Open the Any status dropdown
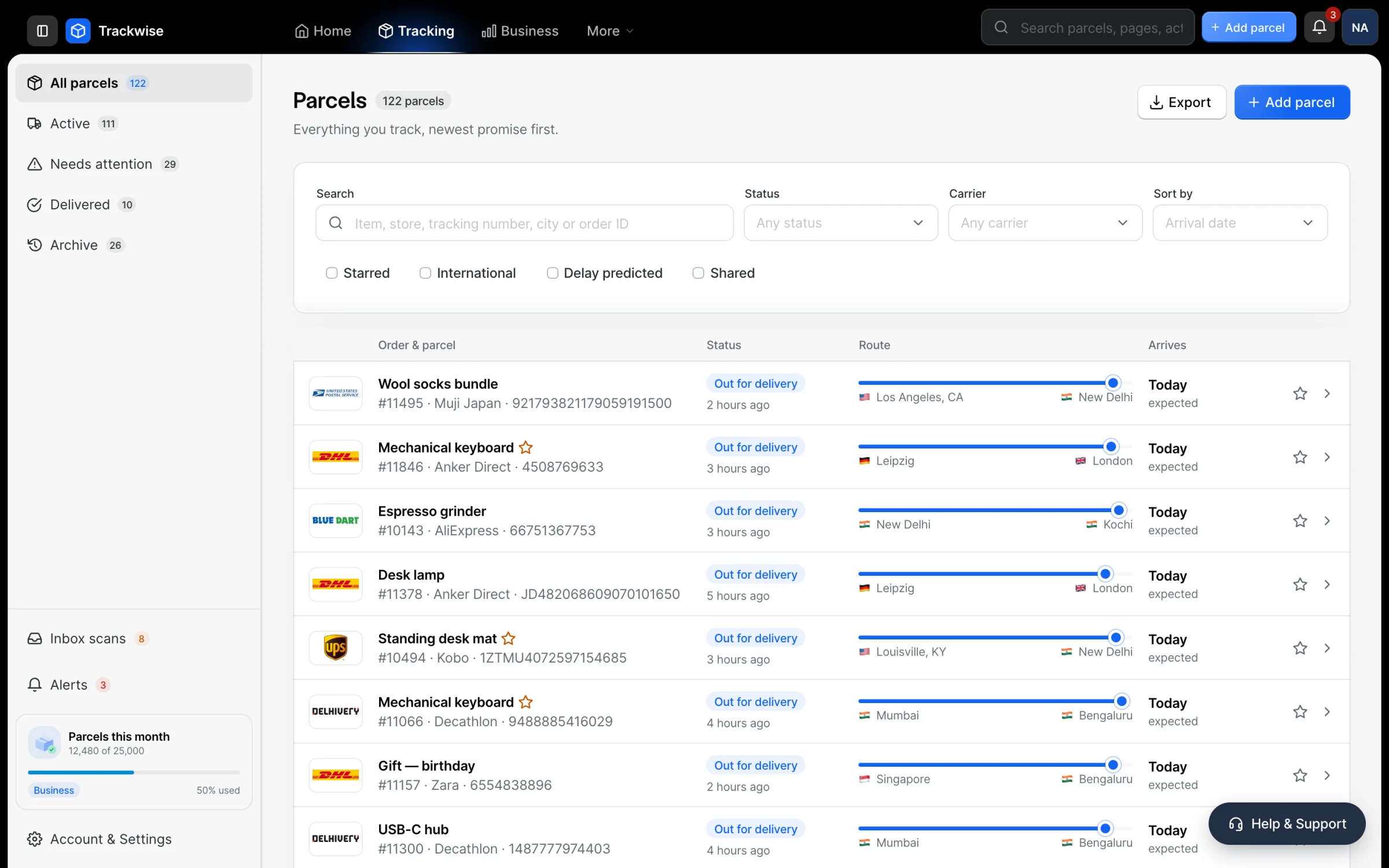 click(x=840, y=223)
